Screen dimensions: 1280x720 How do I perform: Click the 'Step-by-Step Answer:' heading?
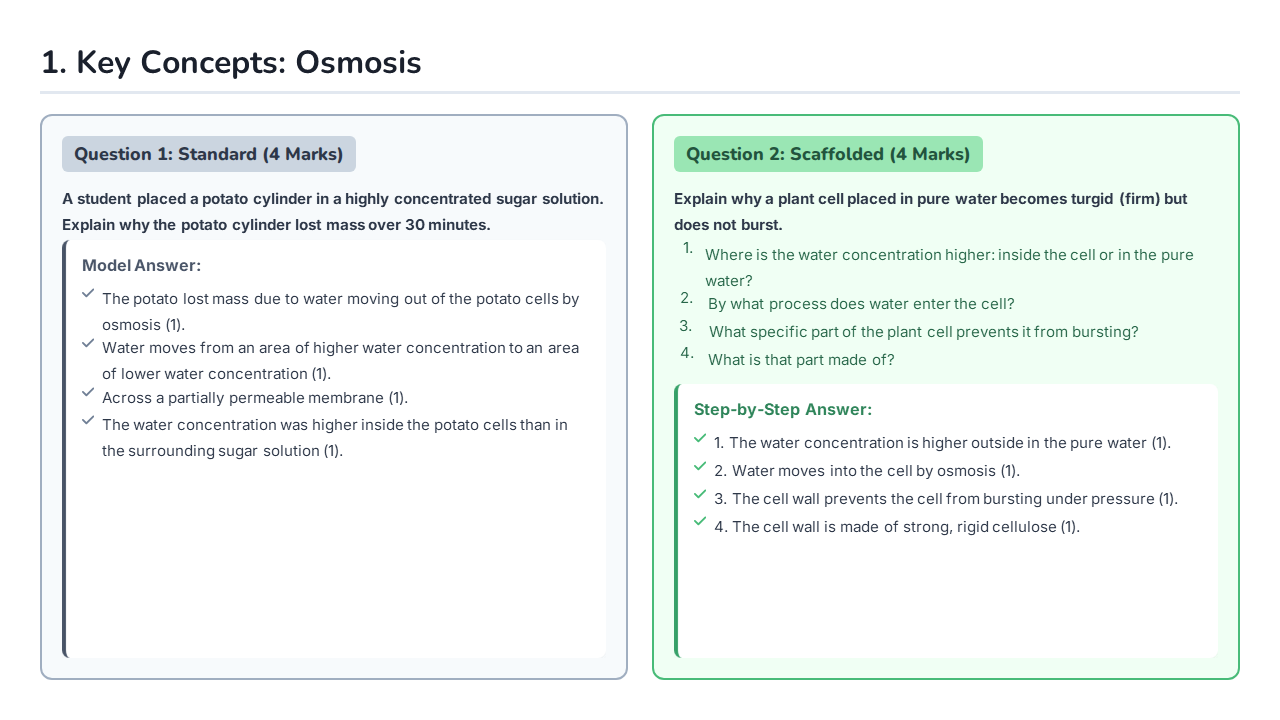[783, 409]
